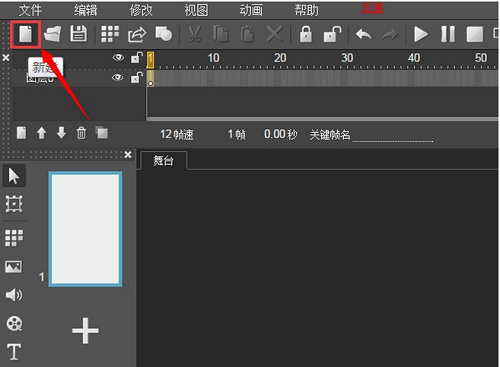Insert video with the film reel tool

point(14,323)
